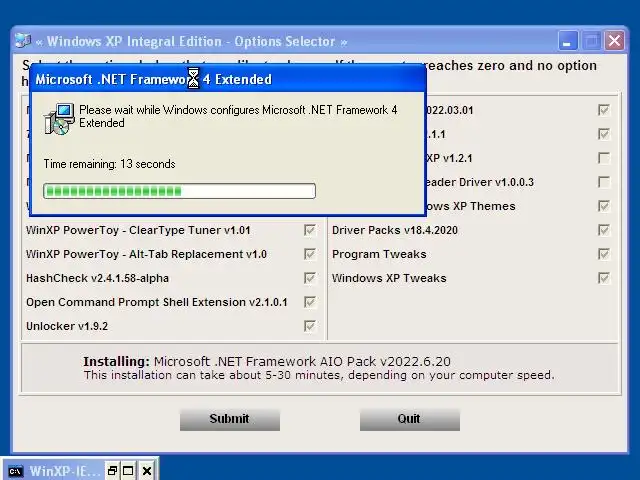This screenshot has height=480, width=640.
Task: Toggle ClearType Tuner v1.01 checkbox
Action: 310,230
